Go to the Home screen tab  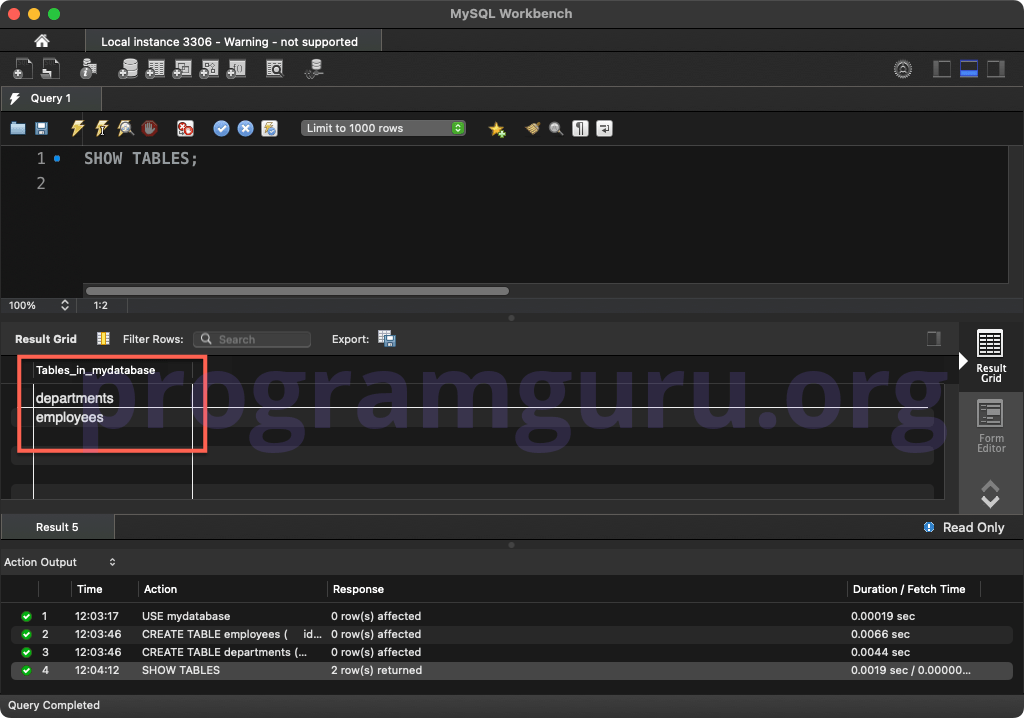point(42,41)
